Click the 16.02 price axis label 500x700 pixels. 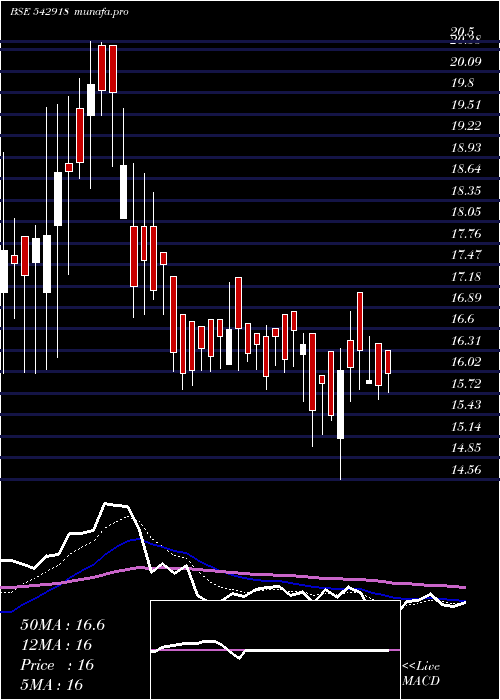click(x=466, y=362)
